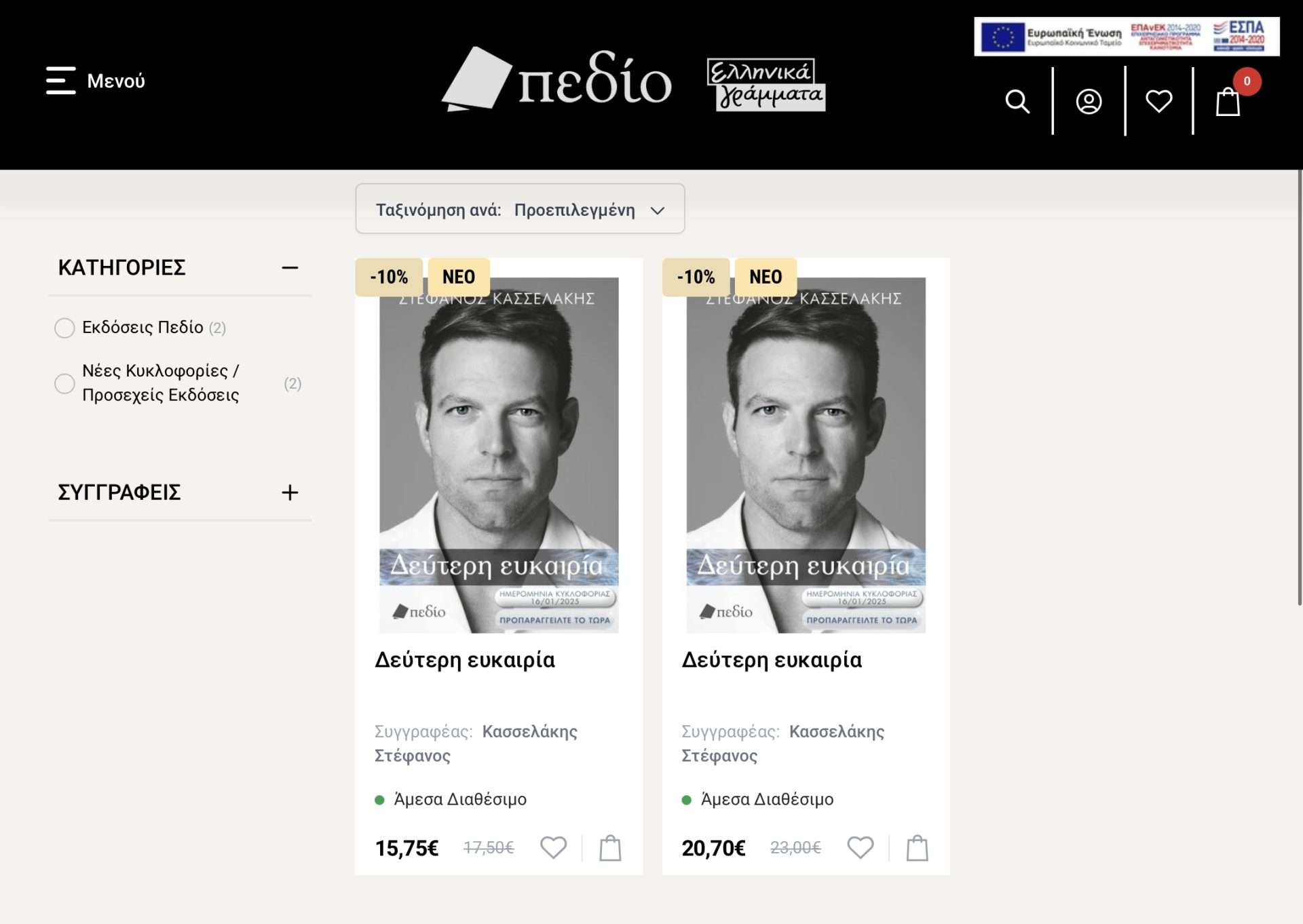The width and height of the screenshot is (1303, 924).
Task: Add 15,75€ book to cart
Action: pos(610,848)
